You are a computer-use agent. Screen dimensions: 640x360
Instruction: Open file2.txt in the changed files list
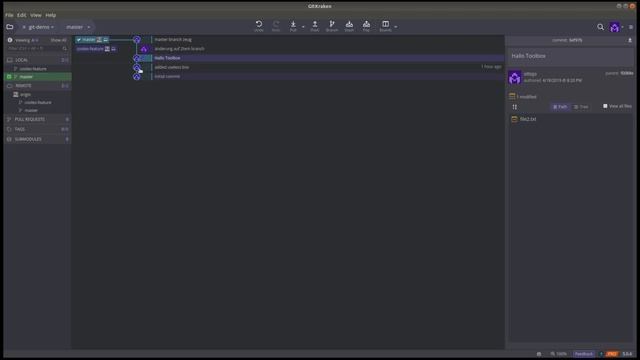[528, 119]
